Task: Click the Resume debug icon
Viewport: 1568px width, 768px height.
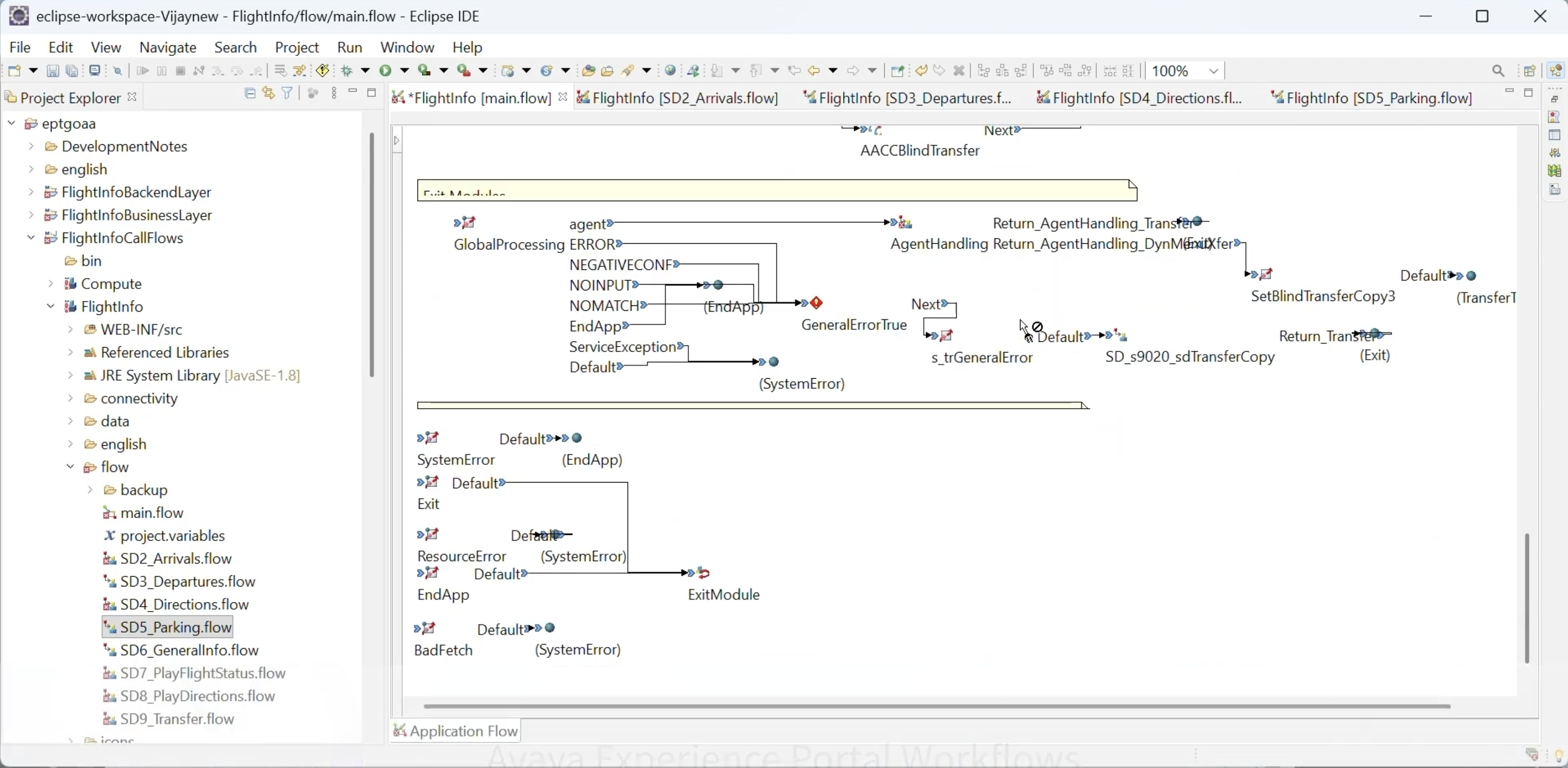Action: [x=142, y=71]
